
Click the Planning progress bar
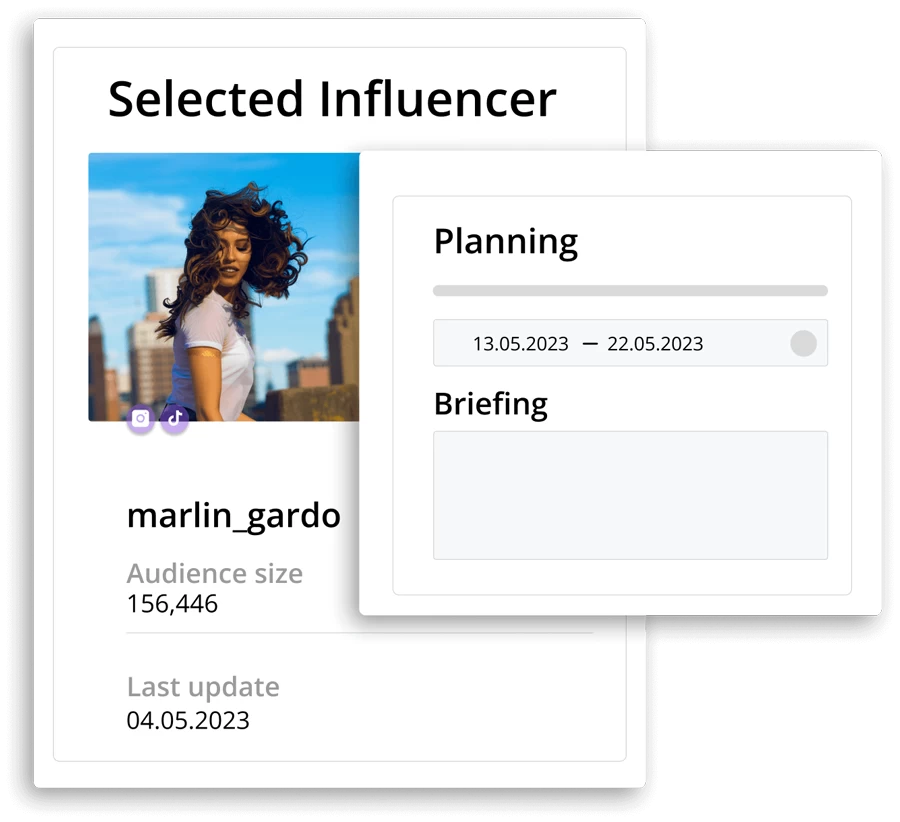coord(630,290)
